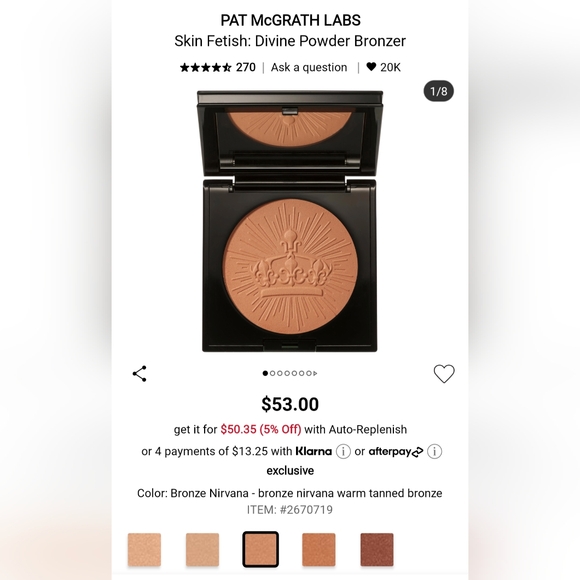
Task: Open Klarna info icon
Action: click(343, 451)
